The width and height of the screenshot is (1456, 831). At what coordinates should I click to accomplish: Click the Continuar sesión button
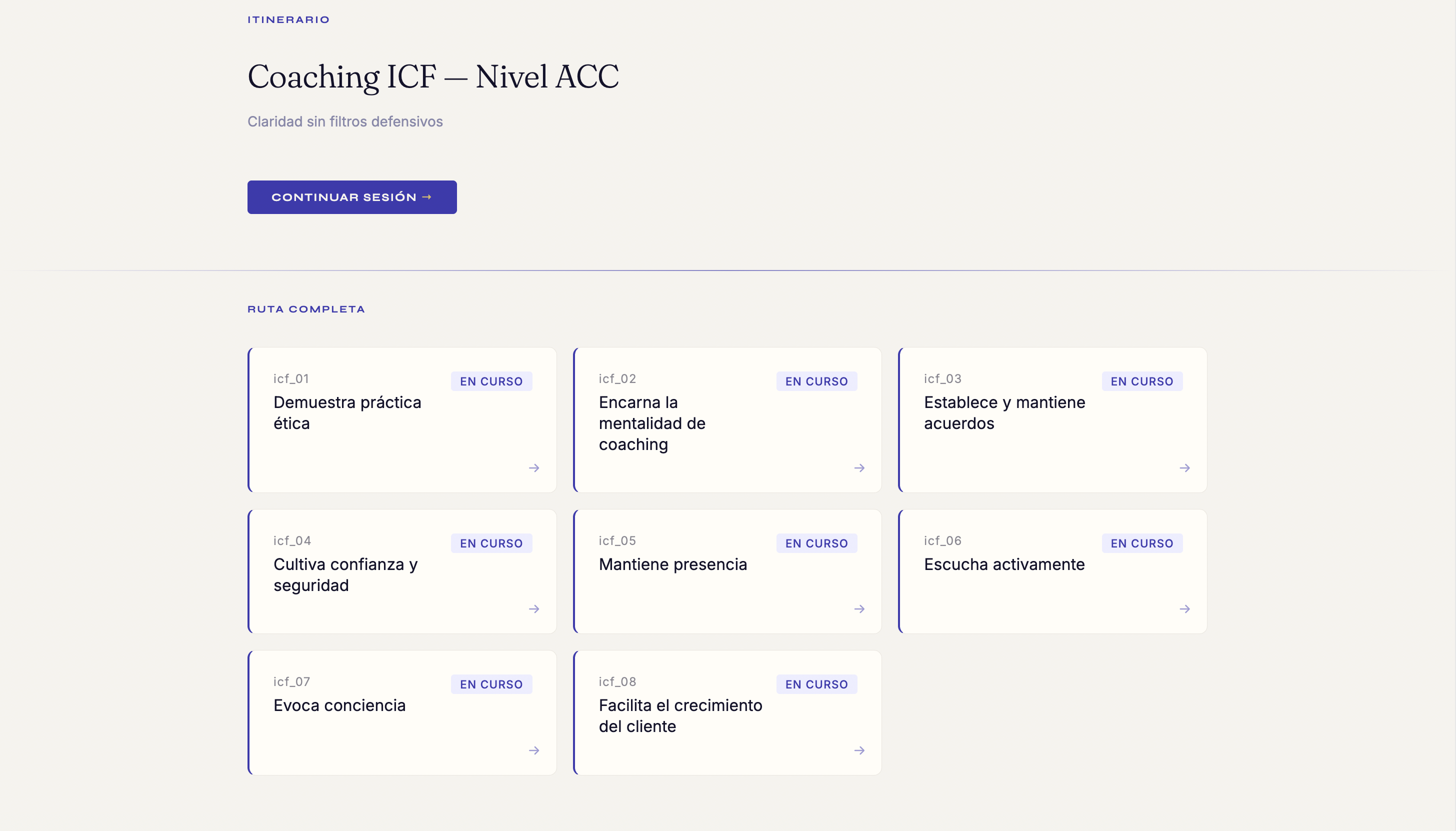[x=351, y=197]
